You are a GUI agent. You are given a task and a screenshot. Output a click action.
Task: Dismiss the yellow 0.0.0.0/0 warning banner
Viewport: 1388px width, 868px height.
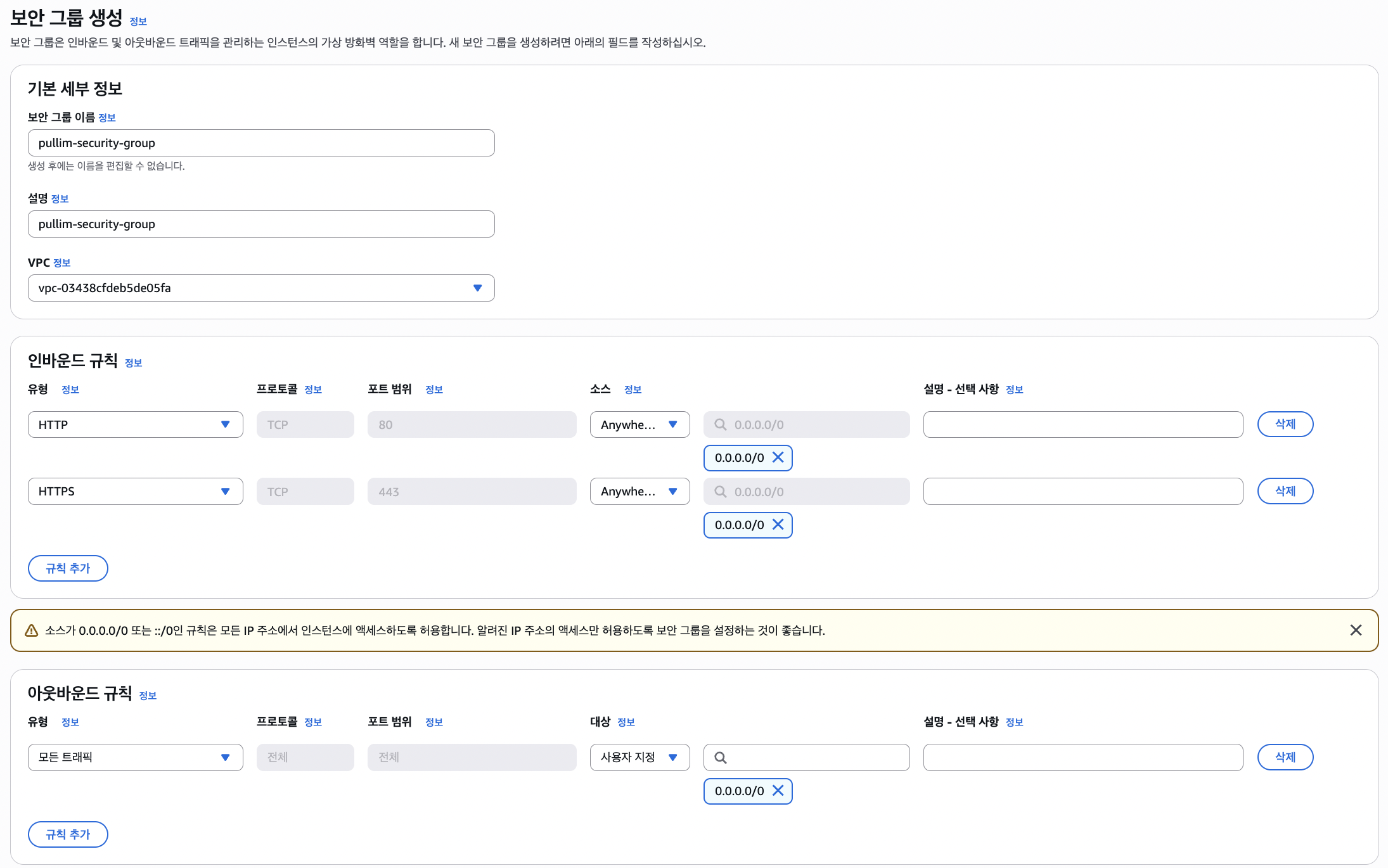click(1356, 630)
